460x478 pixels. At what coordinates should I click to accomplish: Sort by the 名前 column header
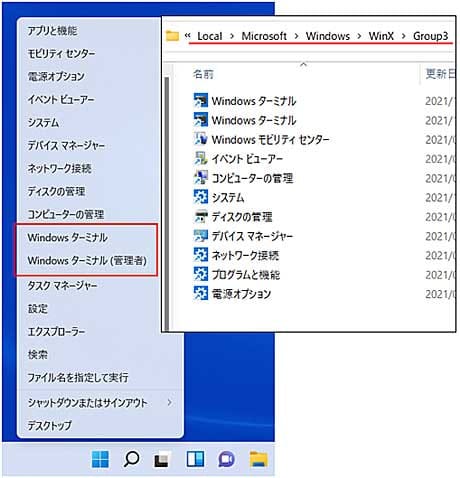203,74
